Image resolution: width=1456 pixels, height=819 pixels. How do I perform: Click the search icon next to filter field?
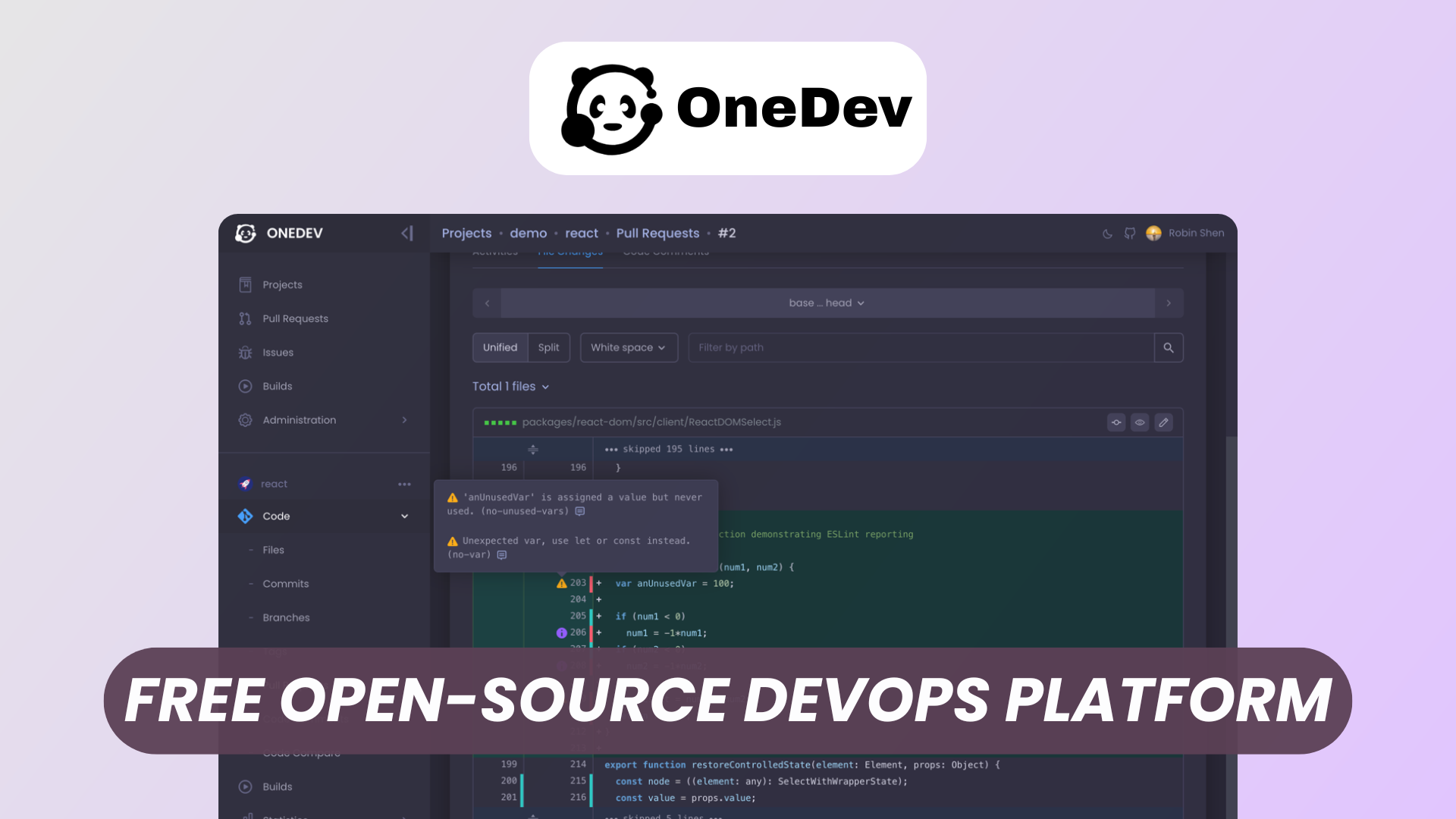(x=1169, y=347)
